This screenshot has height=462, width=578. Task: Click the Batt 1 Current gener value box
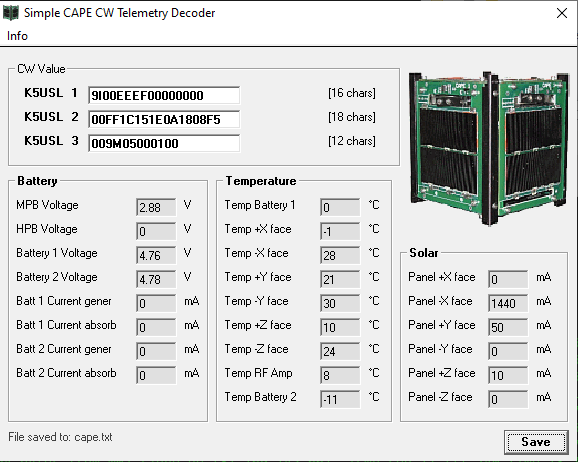click(156, 303)
